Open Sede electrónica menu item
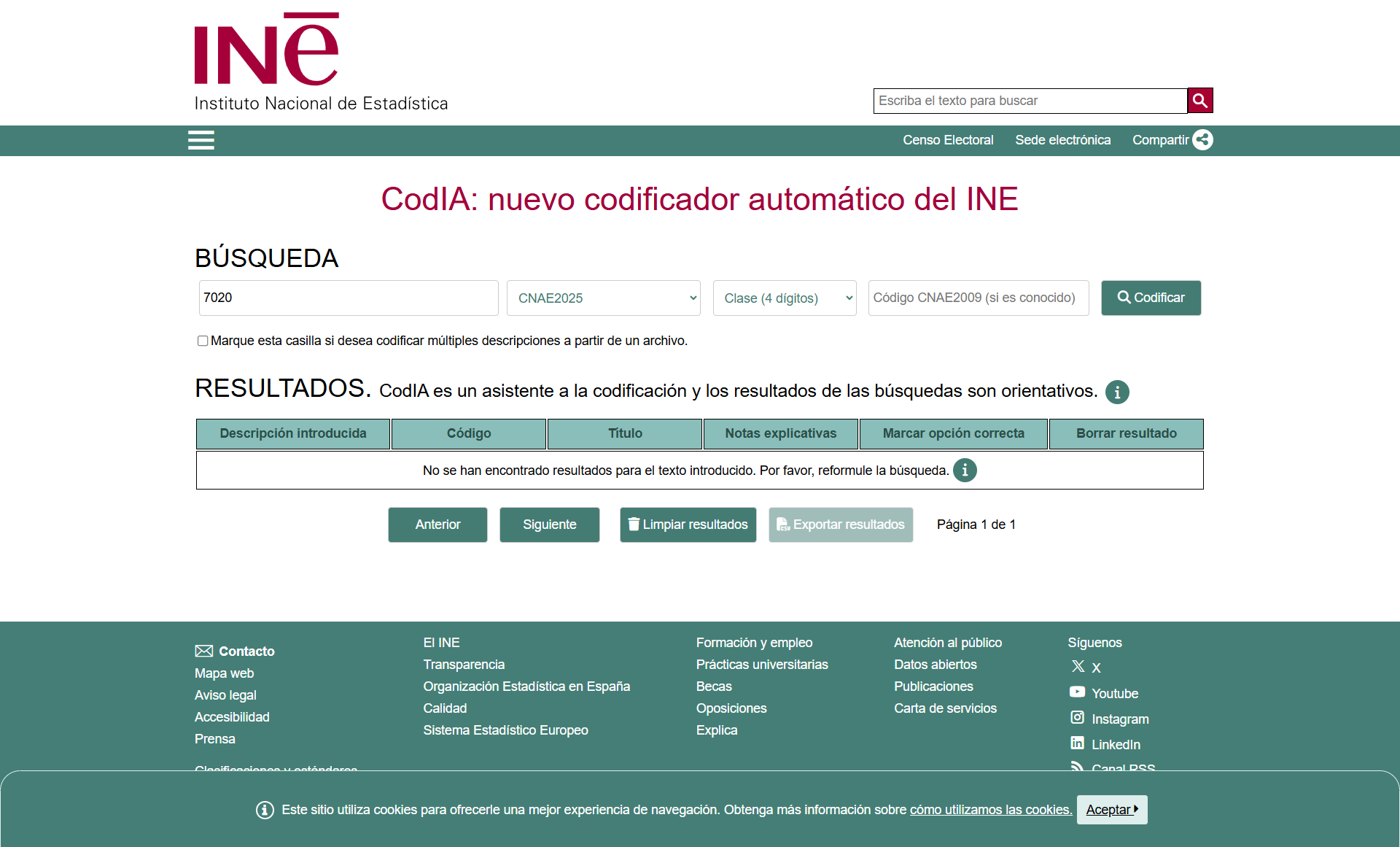1400x847 pixels. point(1063,140)
